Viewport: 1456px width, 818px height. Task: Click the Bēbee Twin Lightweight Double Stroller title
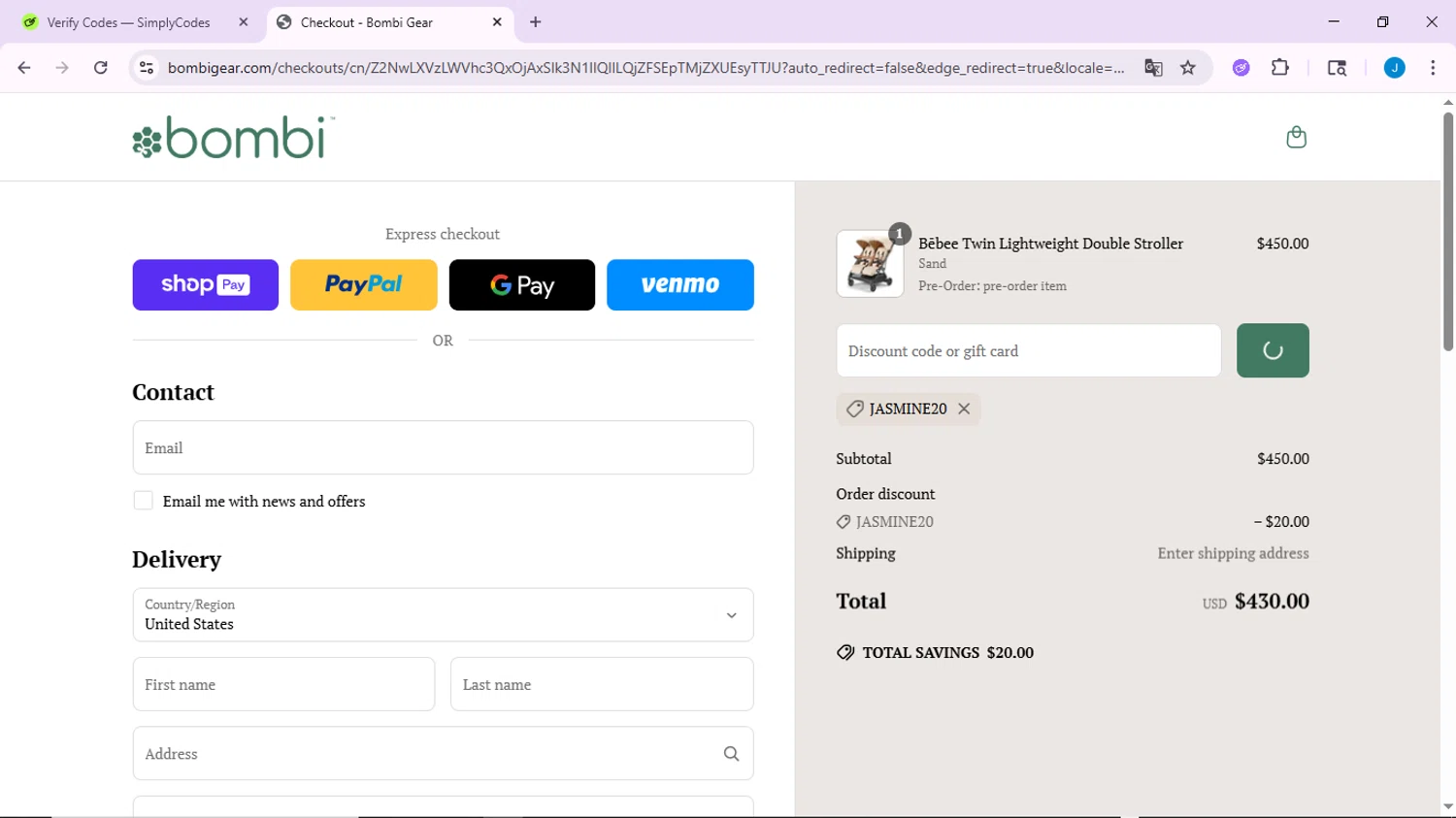coord(1050,244)
